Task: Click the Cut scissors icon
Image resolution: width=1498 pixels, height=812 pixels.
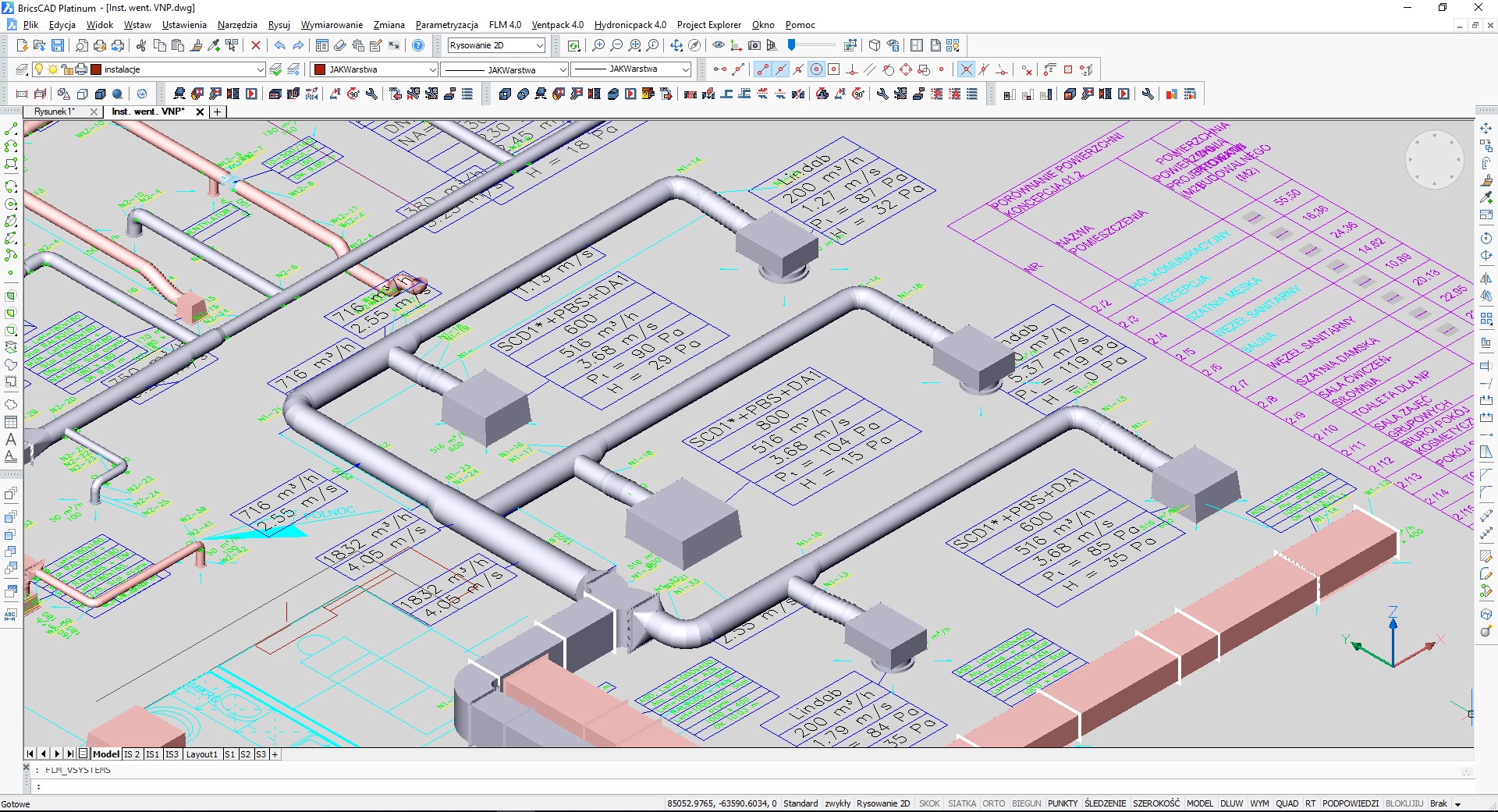Action: click(141, 45)
